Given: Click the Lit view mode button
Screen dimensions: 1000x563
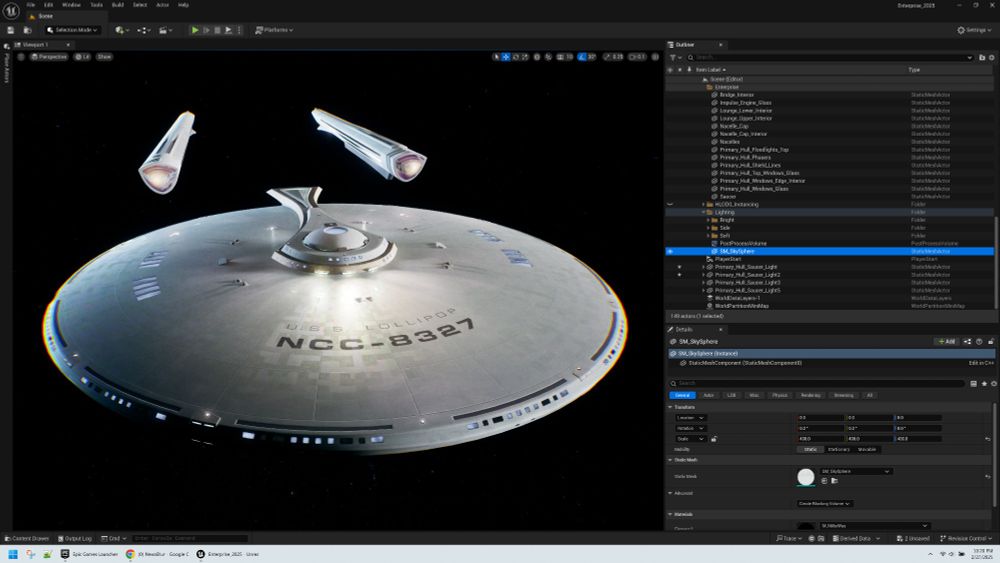Looking at the screenshot, I should [x=82, y=57].
